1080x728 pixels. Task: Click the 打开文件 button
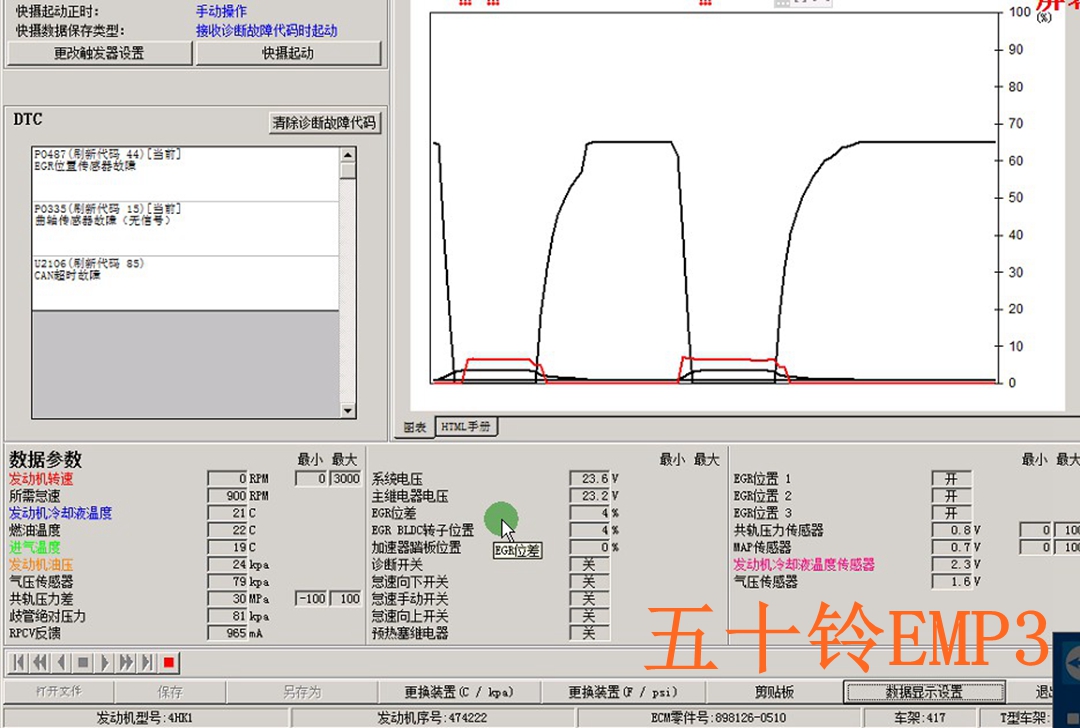pos(59,691)
